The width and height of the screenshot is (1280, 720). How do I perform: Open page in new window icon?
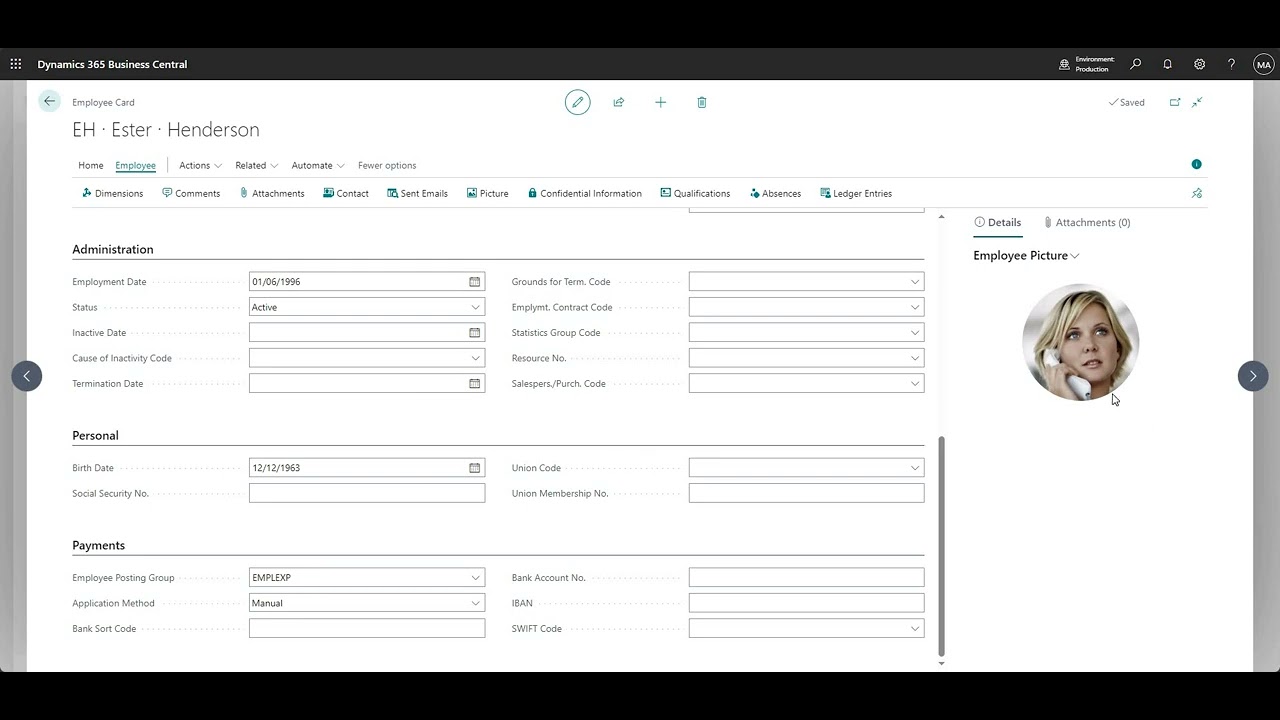pyautogui.click(x=1175, y=102)
